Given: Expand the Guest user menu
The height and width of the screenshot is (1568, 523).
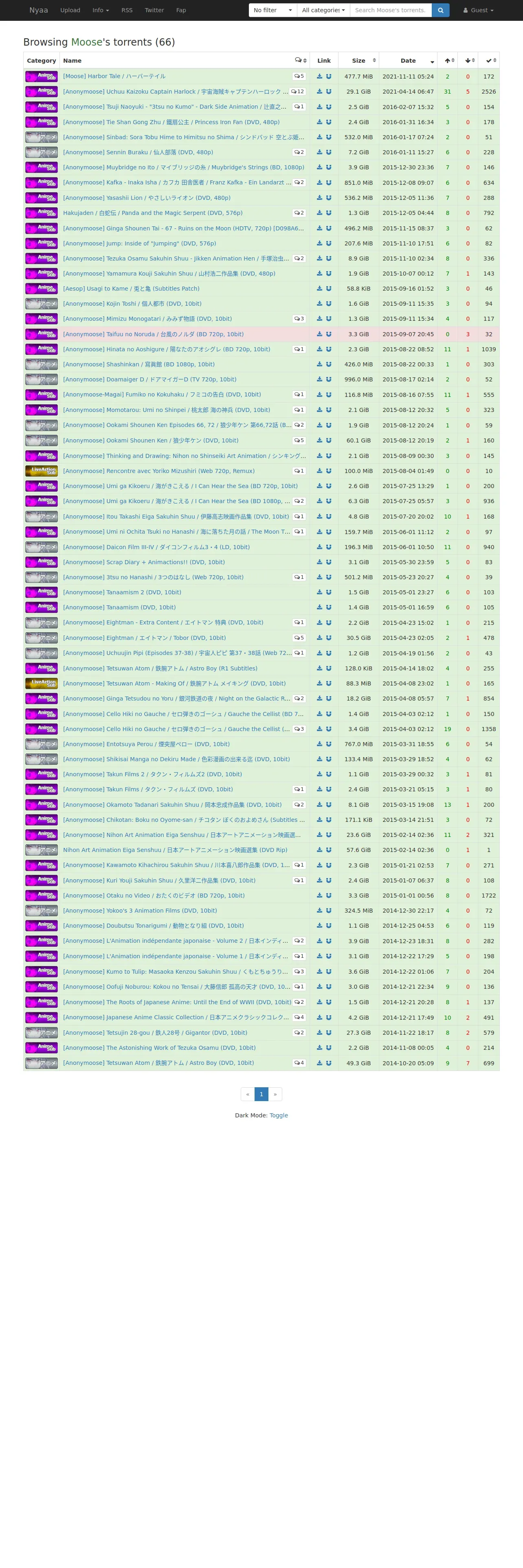Looking at the screenshot, I should pyautogui.click(x=479, y=10).
